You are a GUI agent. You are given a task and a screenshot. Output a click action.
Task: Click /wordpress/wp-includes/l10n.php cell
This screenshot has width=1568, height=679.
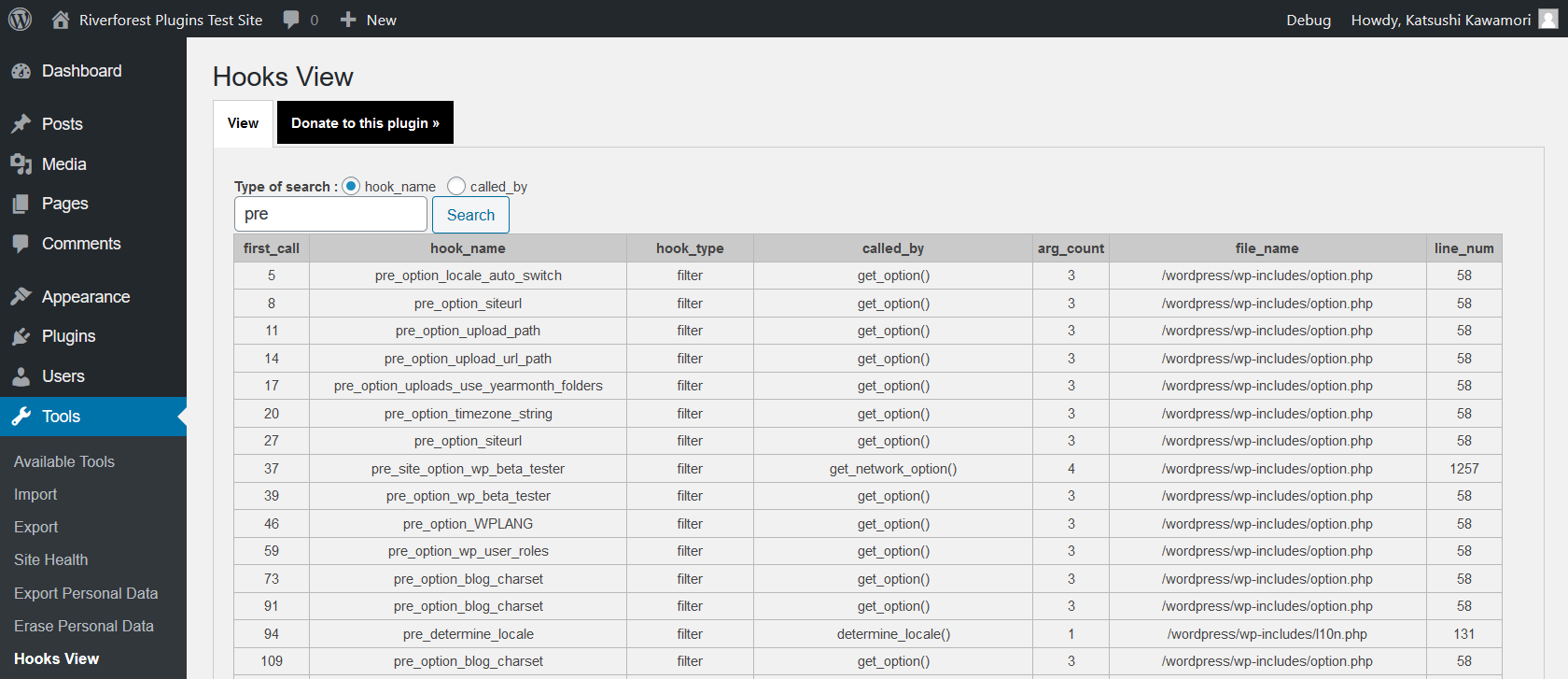pos(1267,634)
